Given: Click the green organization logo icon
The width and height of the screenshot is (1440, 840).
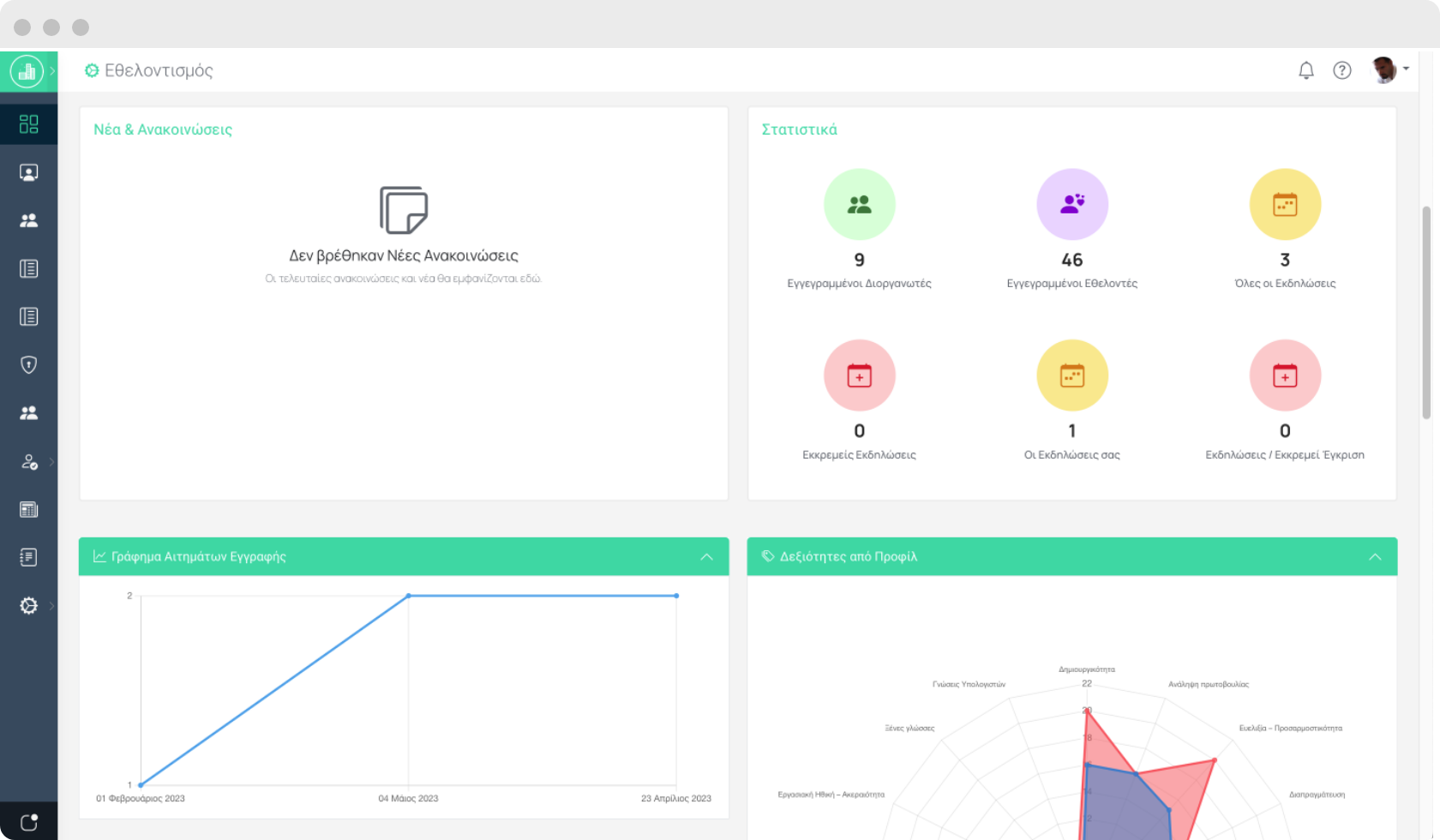Looking at the screenshot, I should click(27, 71).
